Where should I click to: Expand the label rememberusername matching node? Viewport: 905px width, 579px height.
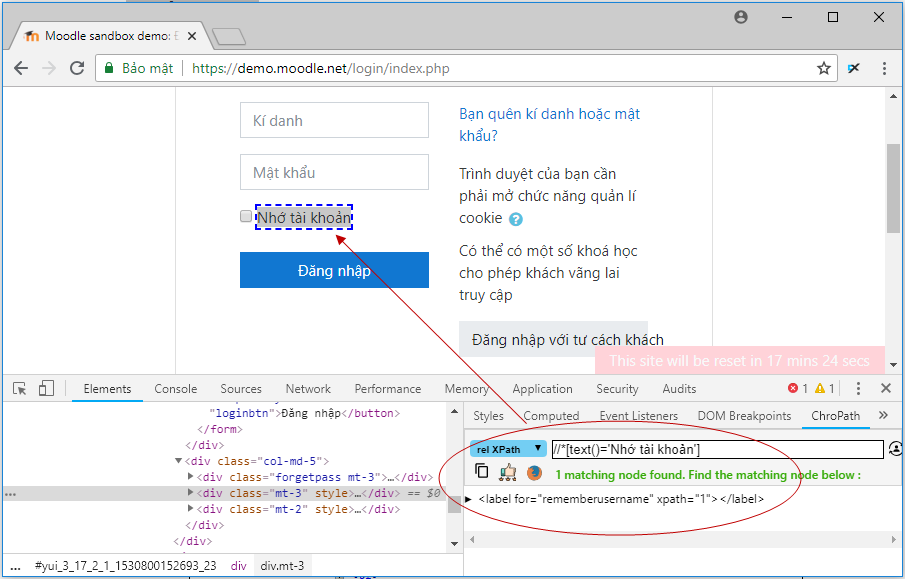(x=468, y=499)
